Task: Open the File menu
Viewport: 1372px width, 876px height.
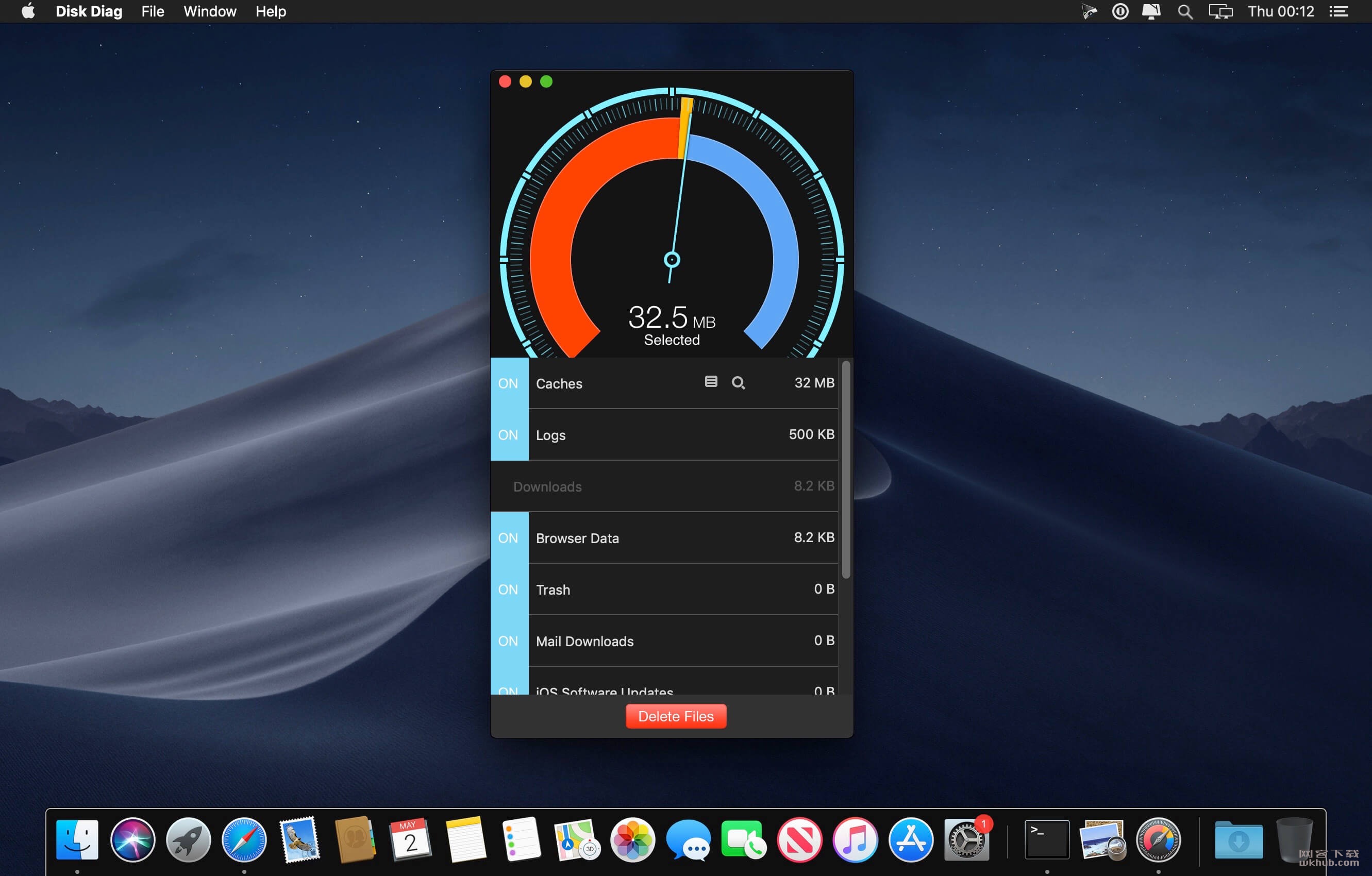Action: pos(153,11)
